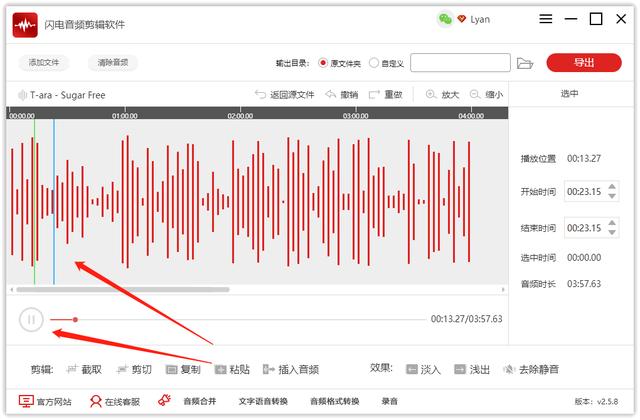Click the 剪切 cut tool
Screen dimensions: 640x420
(x=134, y=370)
